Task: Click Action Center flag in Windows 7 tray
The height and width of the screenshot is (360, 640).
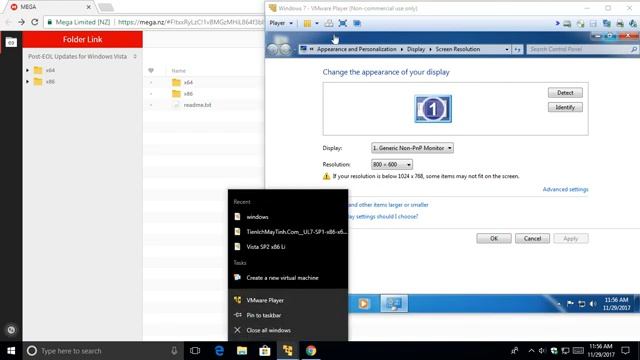Action: [570, 304]
